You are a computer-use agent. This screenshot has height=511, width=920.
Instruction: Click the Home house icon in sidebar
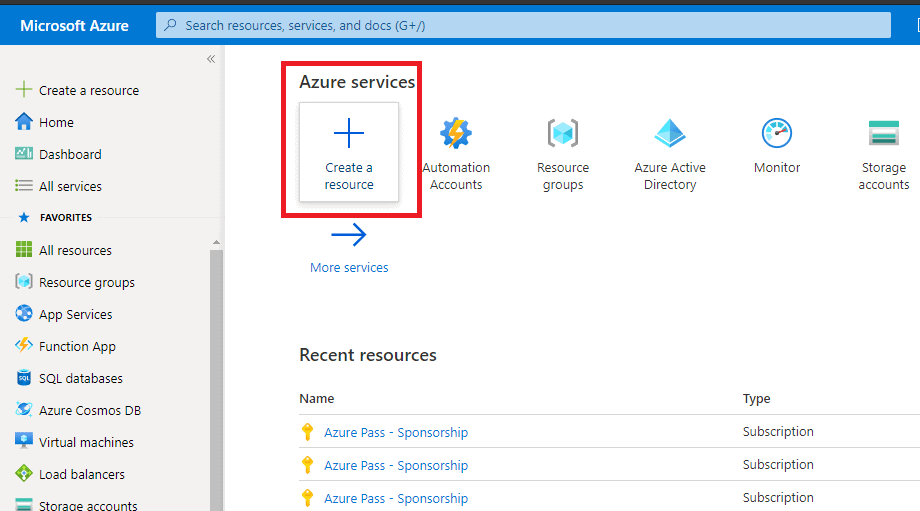pyautogui.click(x=23, y=121)
